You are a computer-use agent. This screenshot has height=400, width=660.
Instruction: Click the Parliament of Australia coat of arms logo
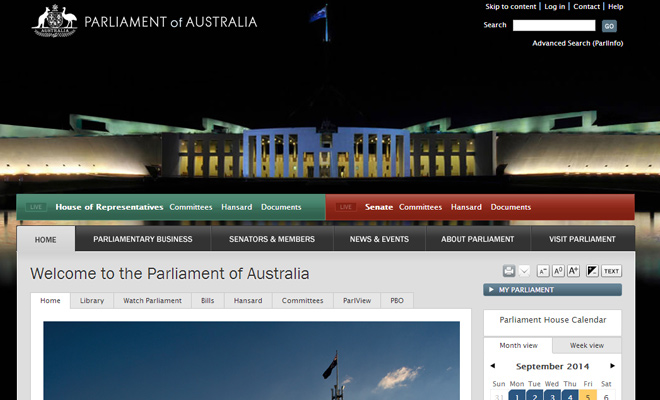click(x=55, y=21)
